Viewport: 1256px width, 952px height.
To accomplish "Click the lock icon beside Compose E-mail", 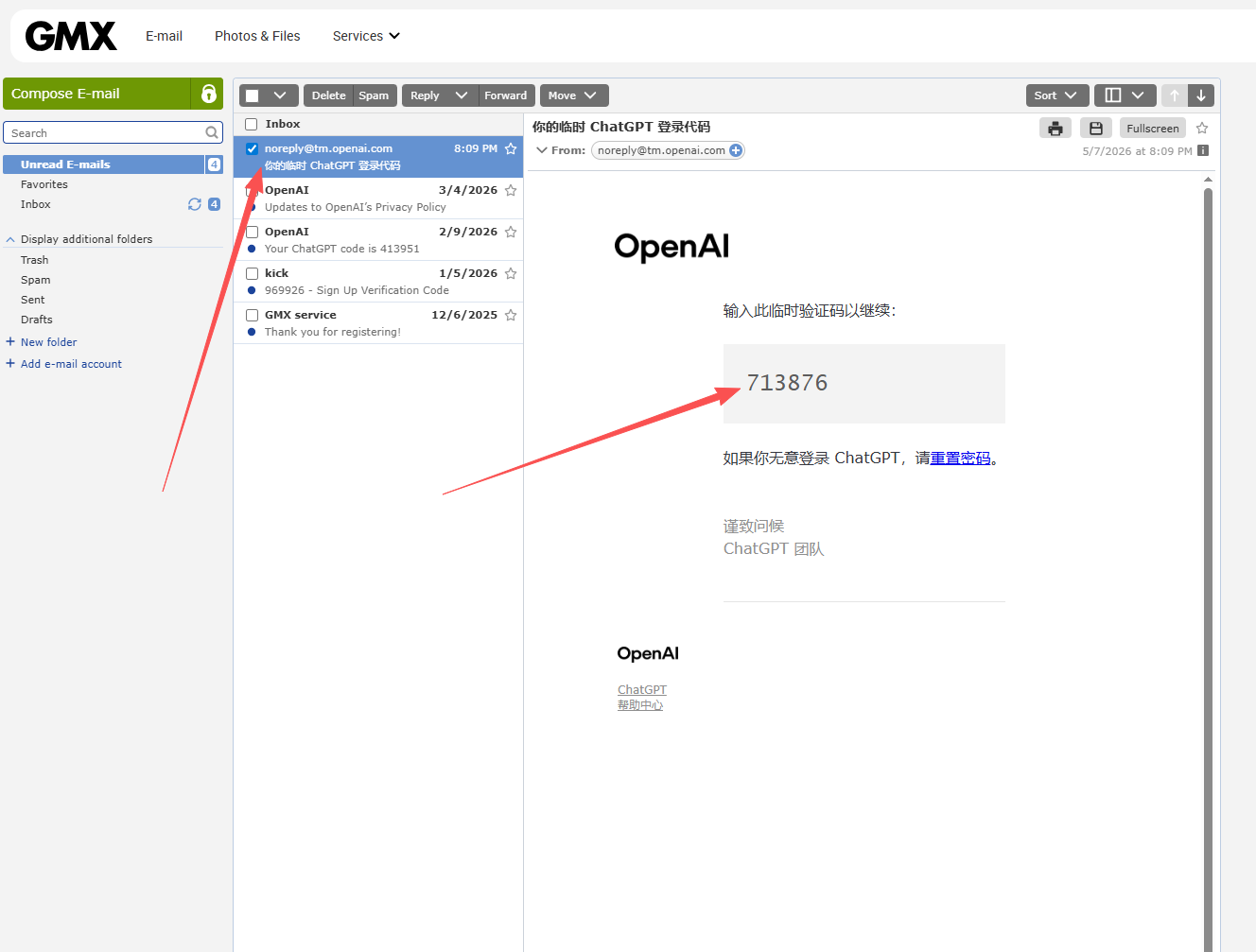I will (x=208, y=94).
